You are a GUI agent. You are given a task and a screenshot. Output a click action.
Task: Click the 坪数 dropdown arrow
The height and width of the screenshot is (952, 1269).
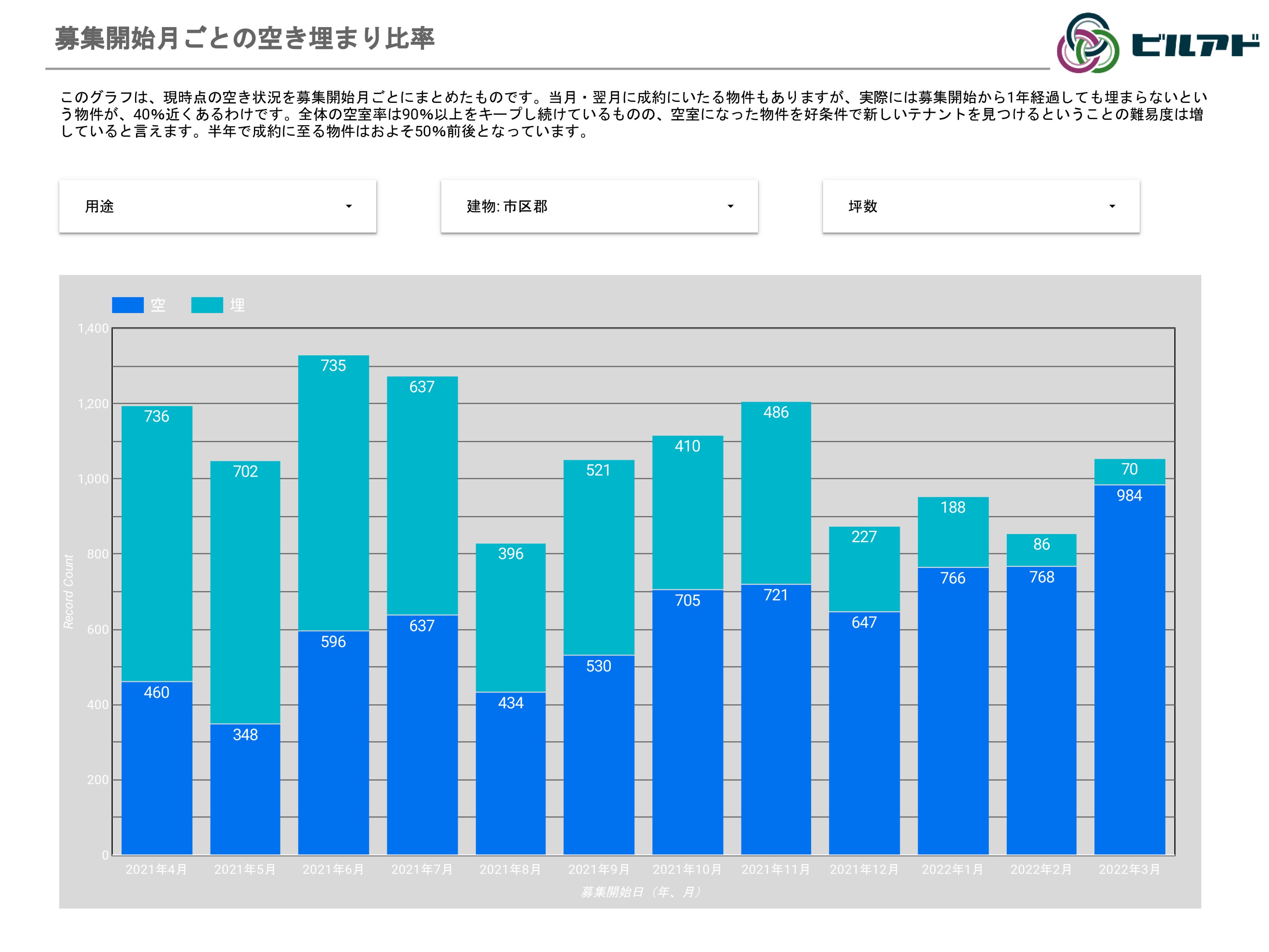(1112, 207)
